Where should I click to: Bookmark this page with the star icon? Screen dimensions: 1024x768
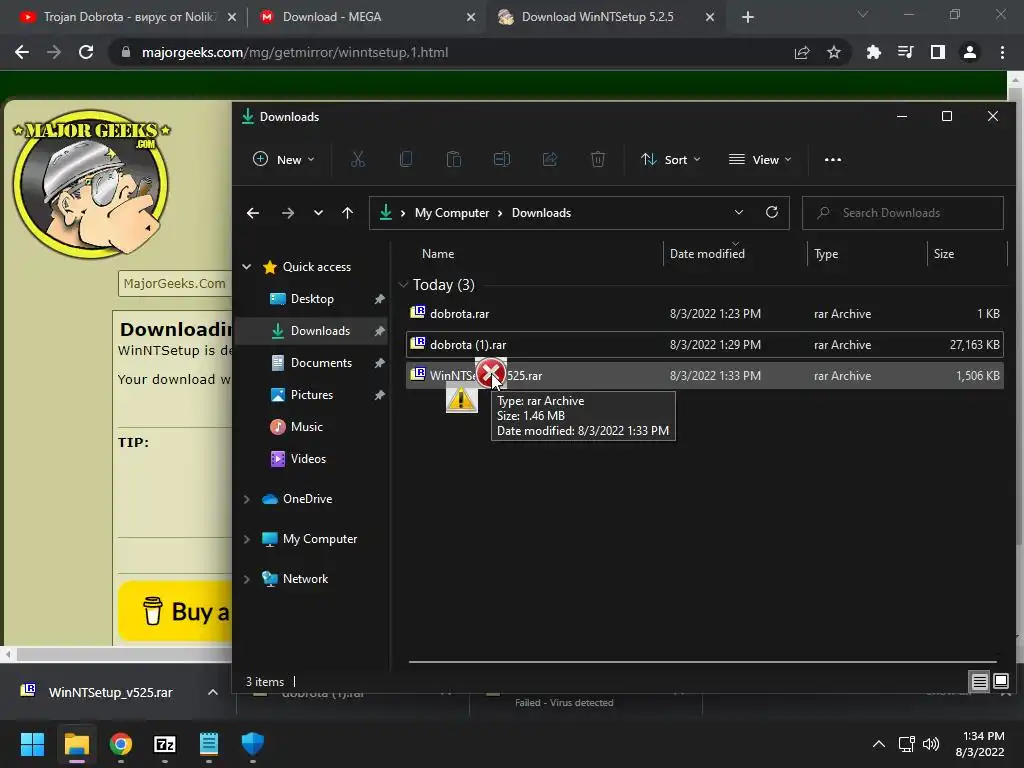pyautogui.click(x=834, y=52)
